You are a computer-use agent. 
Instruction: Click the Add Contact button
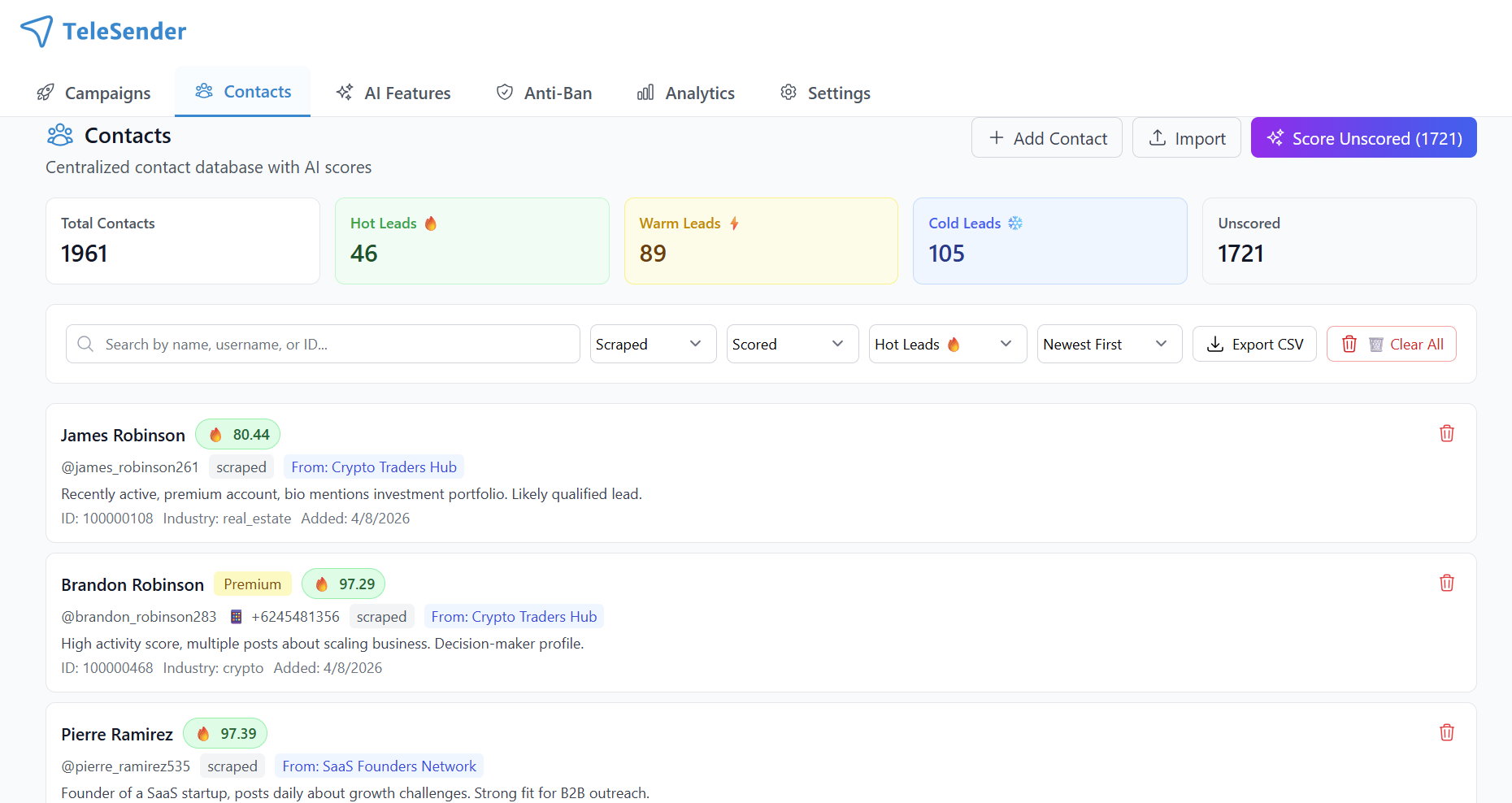pyautogui.click(x=1046, y=138)
